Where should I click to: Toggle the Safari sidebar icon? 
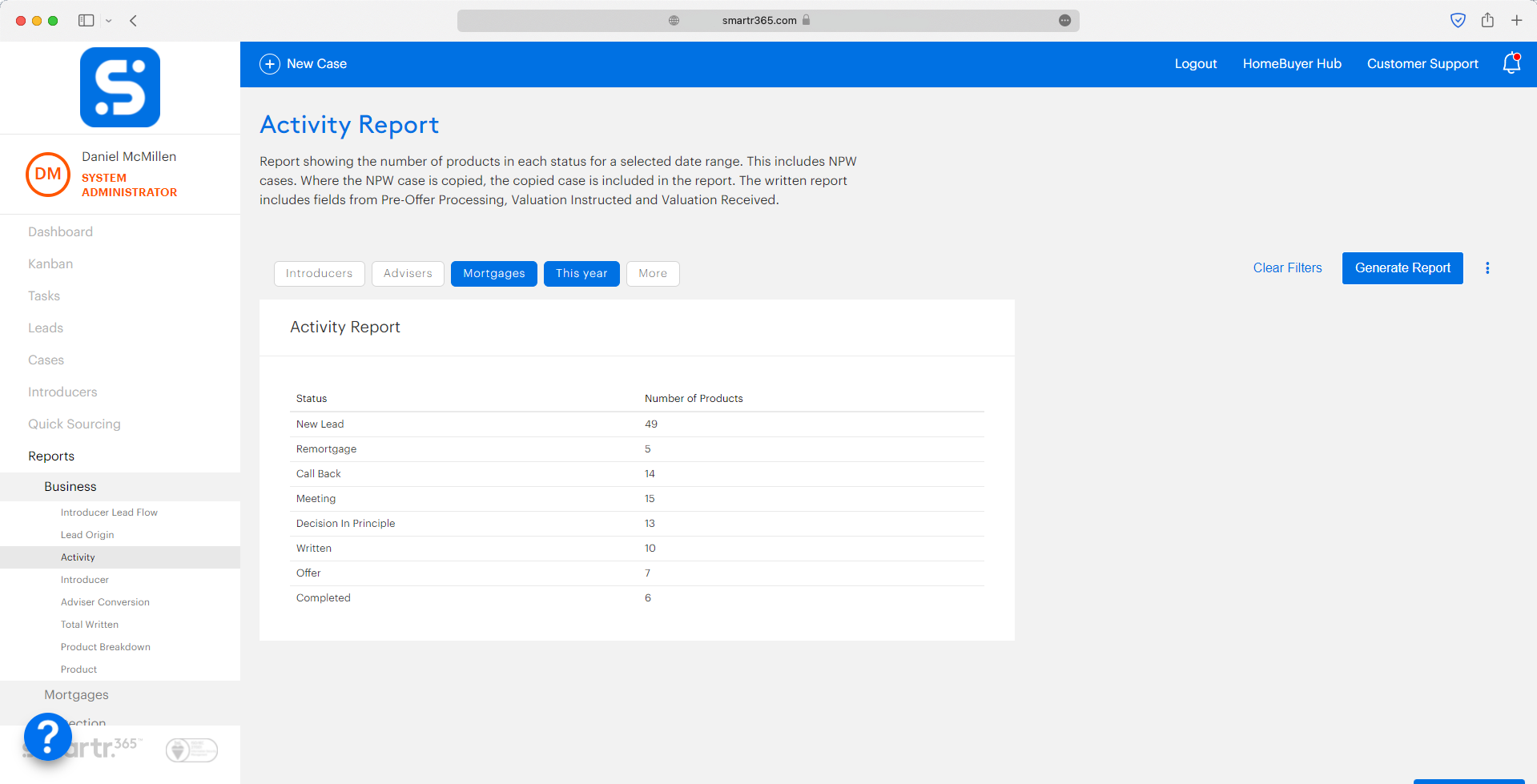[87, 21]
